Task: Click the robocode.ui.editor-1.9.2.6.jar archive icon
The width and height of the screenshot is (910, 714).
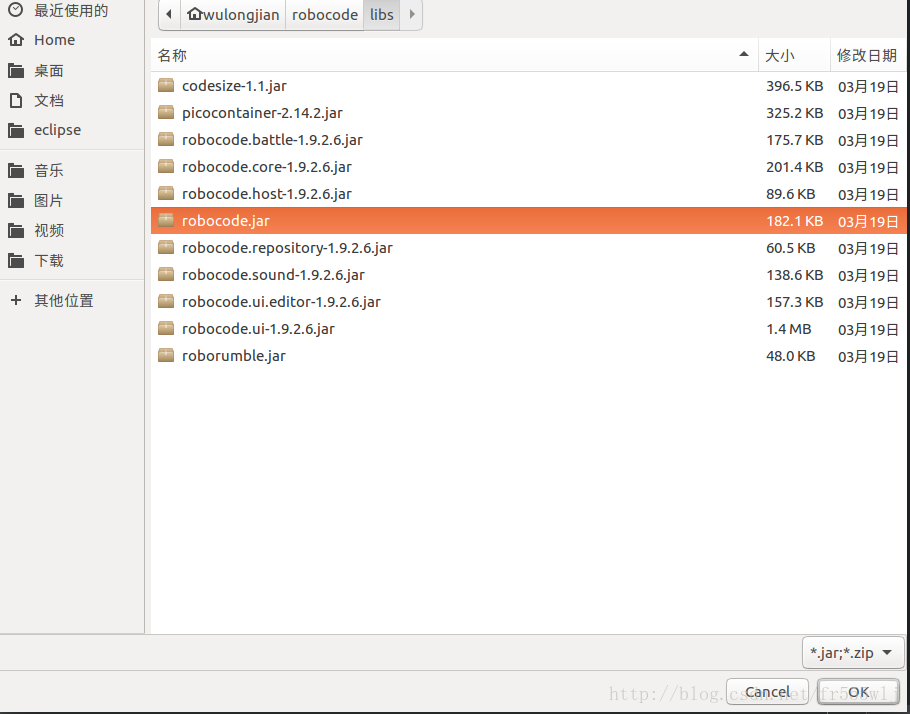Action: click(x=166, y=301)
